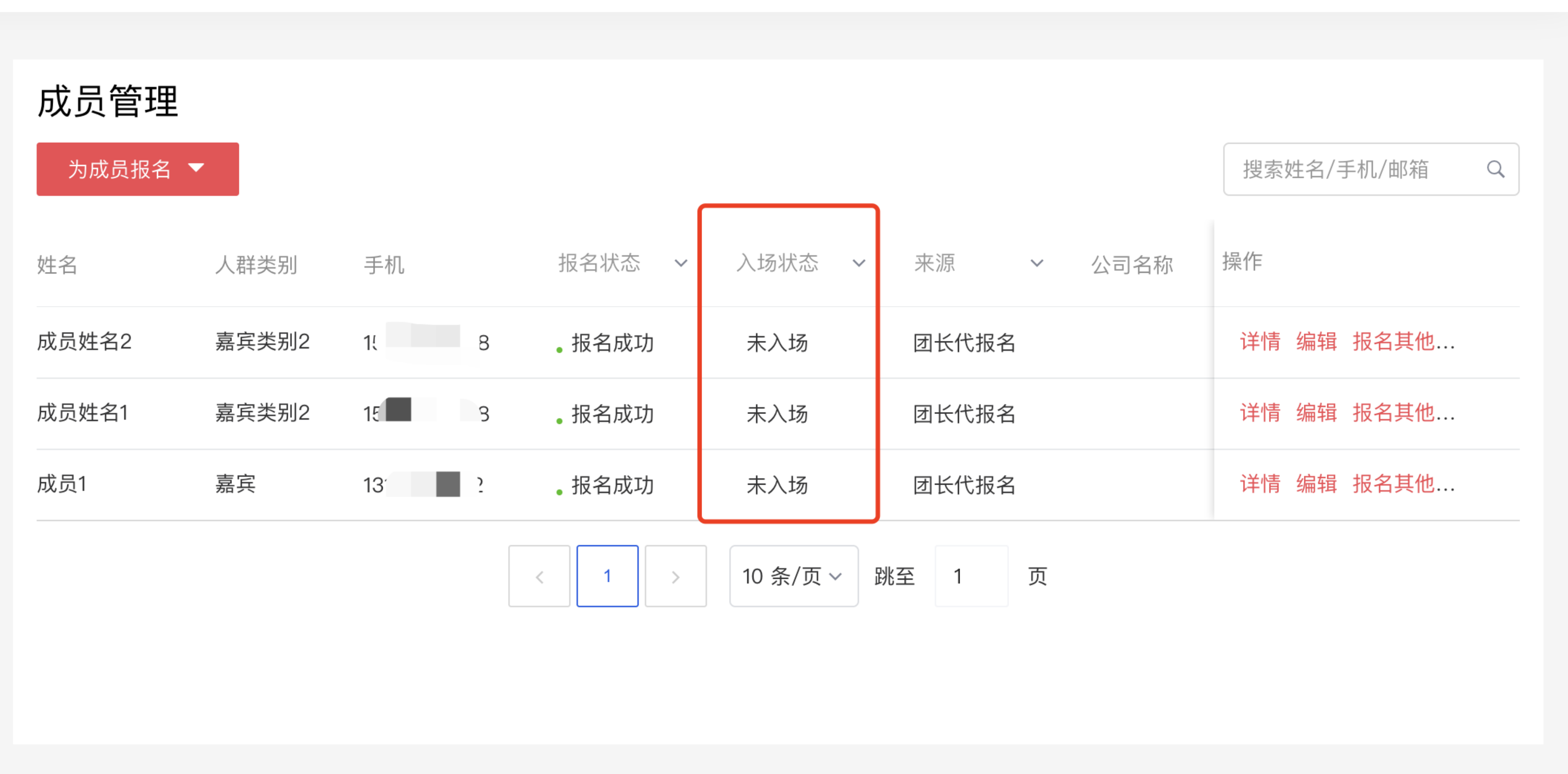Open 详情 for 成员姓名1
The width and height of the screenshot is (1568, 774).
[x=1260, y=413]
